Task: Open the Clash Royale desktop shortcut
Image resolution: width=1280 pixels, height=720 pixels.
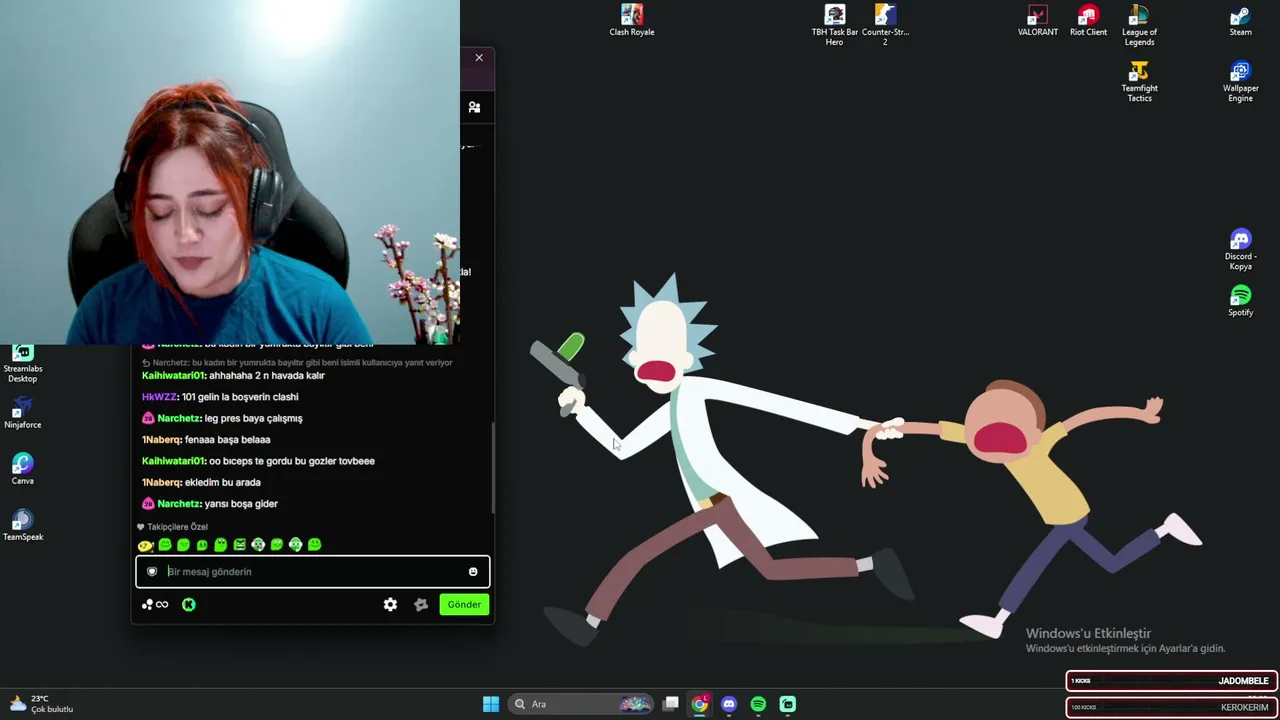Action: click(632, 20)
